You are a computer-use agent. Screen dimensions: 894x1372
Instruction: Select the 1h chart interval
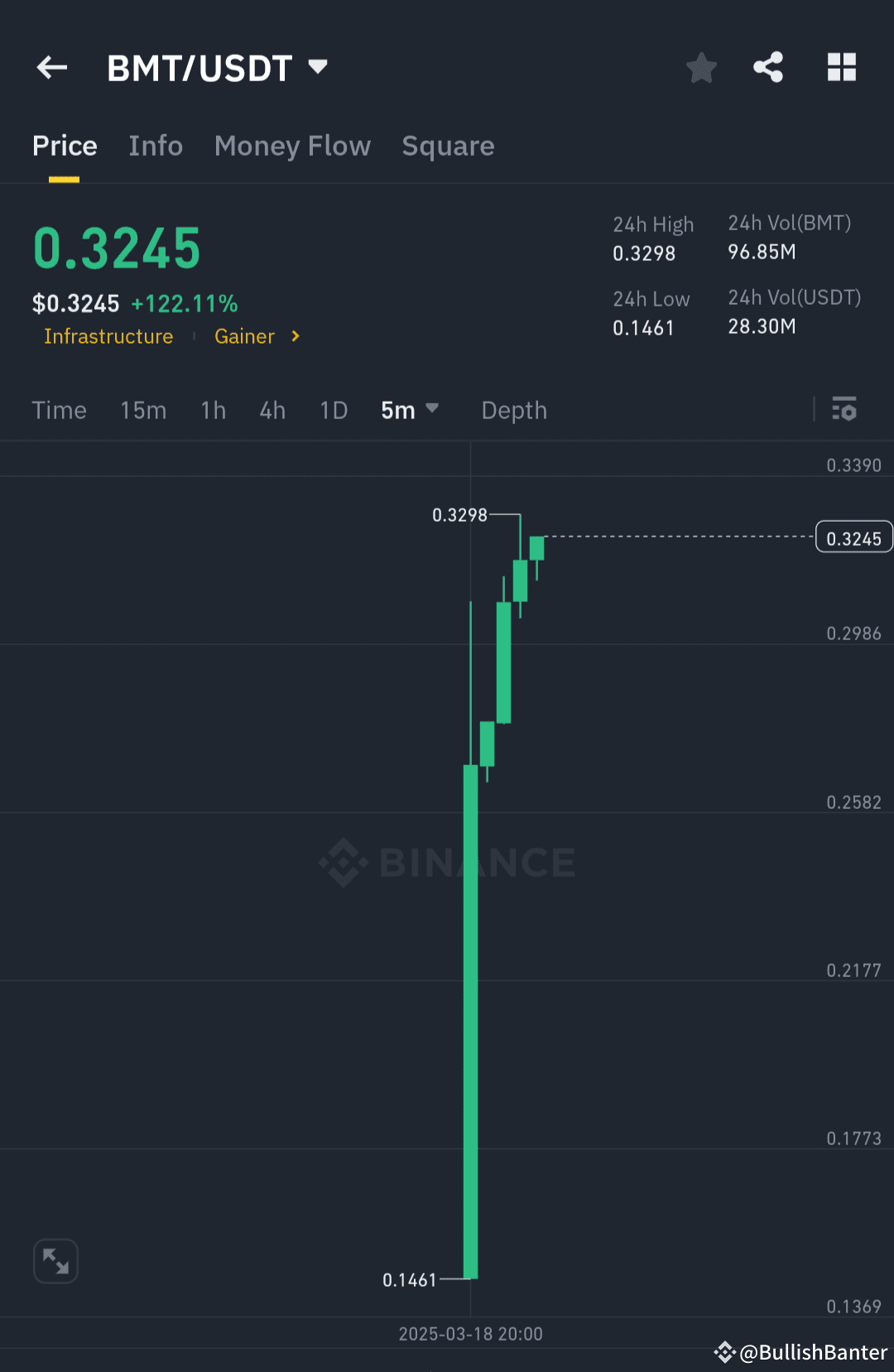[x=214, y=410]
